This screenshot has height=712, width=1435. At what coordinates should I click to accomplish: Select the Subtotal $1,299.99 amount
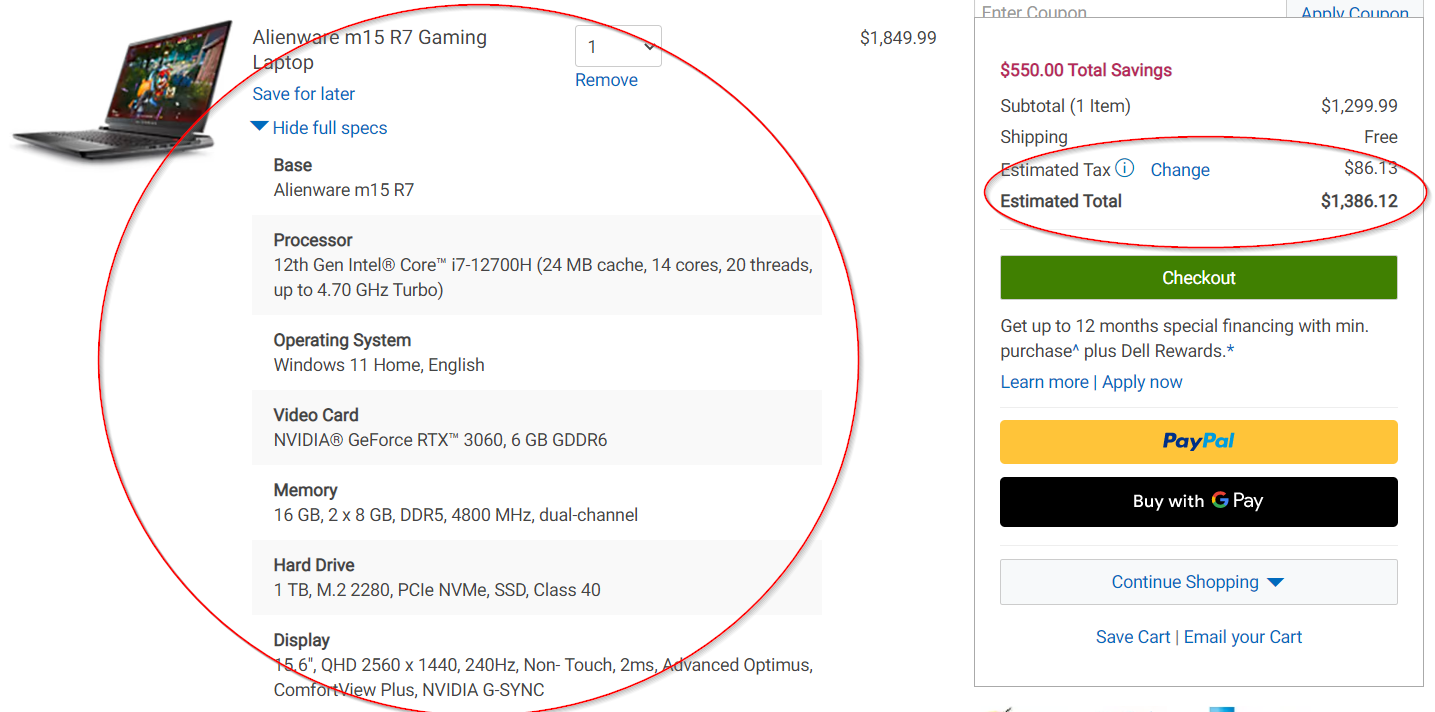(1359, 106)
